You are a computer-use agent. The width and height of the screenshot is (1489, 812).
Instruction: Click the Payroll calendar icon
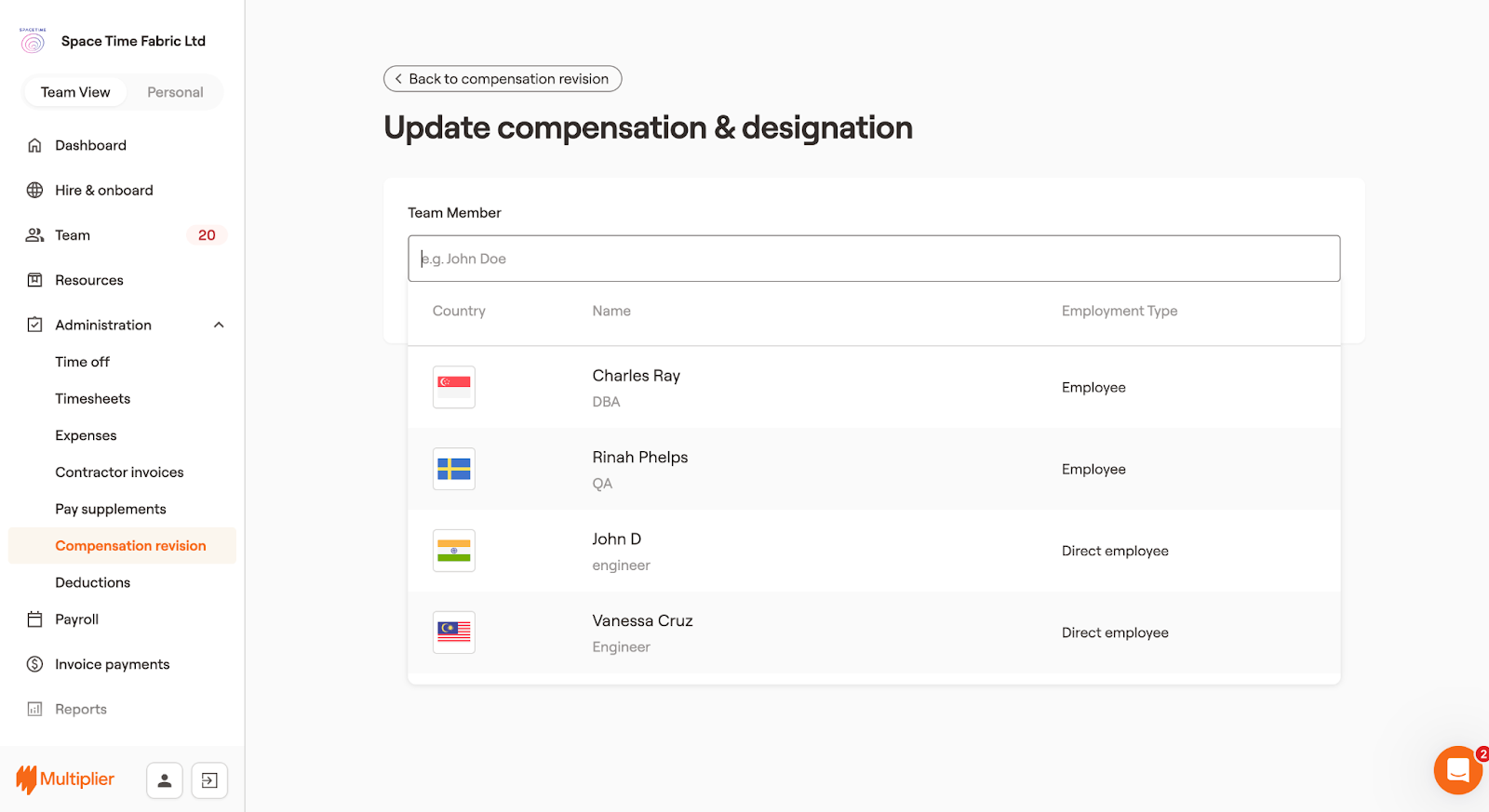pyautogui.click(x=34, y=619)
